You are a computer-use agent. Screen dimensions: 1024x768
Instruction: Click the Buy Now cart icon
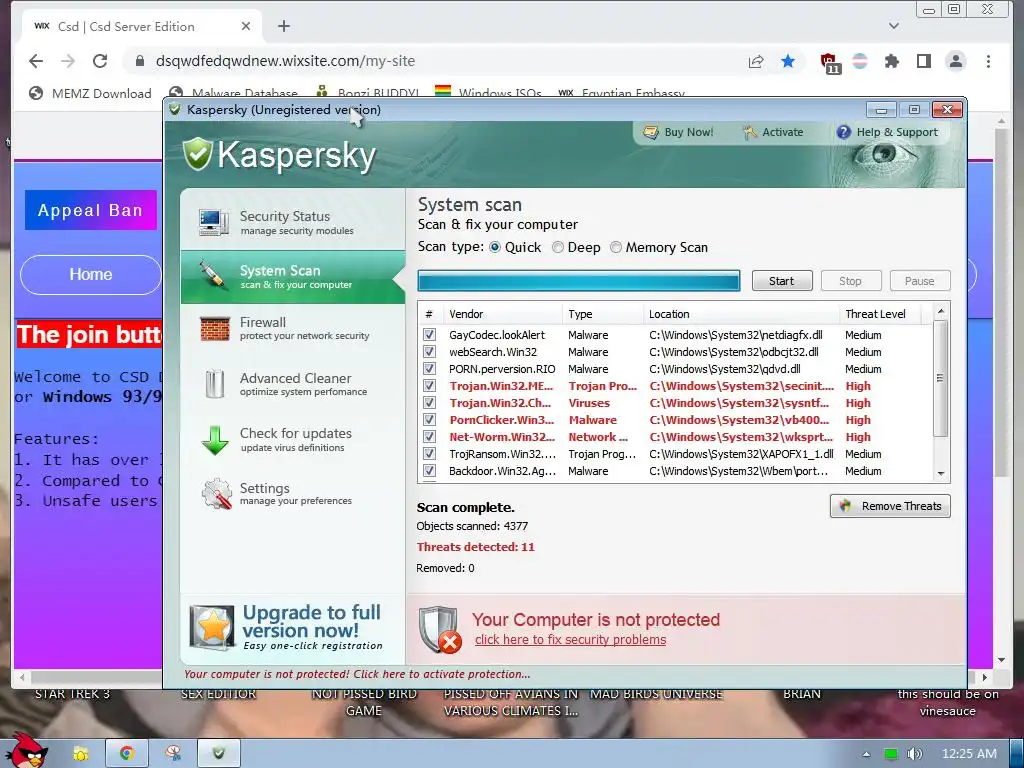(650, 133)
